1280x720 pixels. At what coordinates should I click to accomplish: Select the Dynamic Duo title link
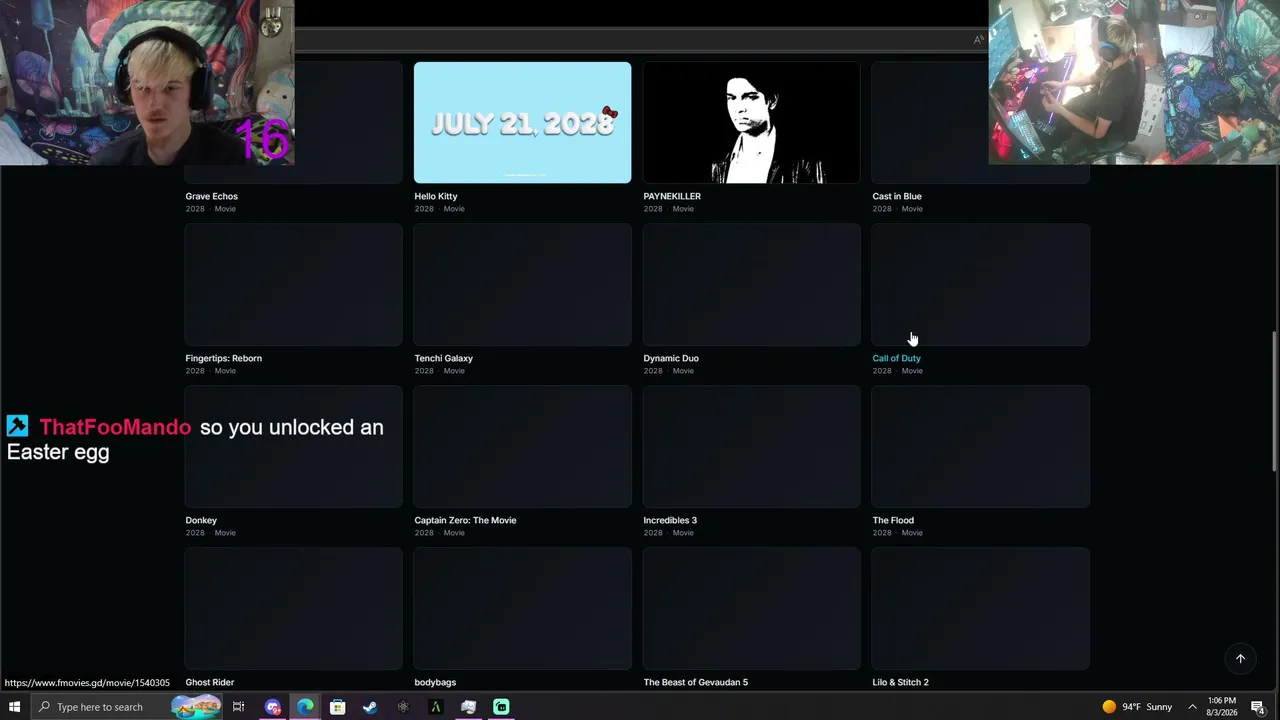671,358
